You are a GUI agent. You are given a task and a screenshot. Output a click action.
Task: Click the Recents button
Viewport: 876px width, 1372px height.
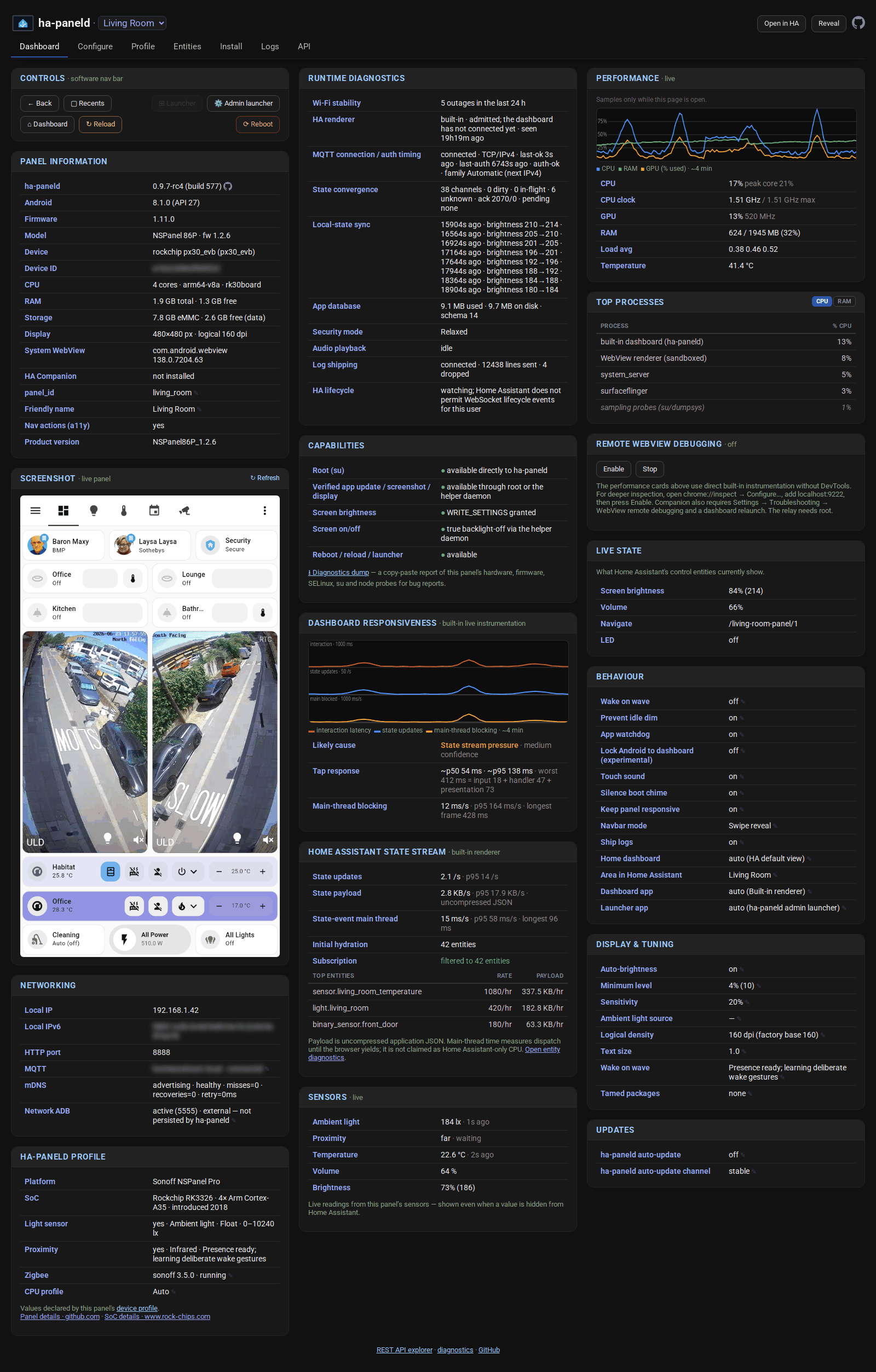[87, 103]
